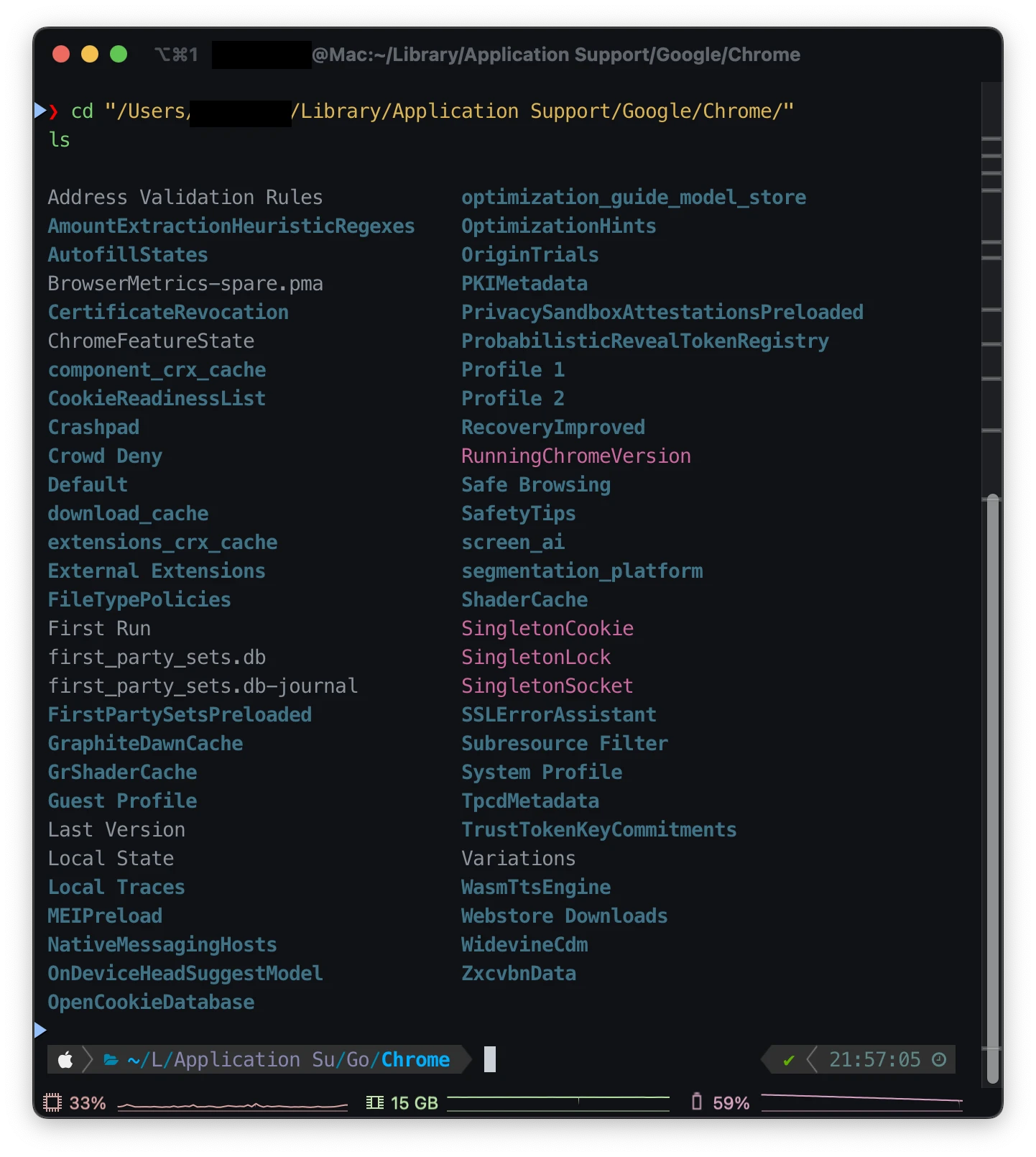The width and height of the screenshot is (1036, 1157).
Task: Click the Apple logo in the prompt
Action: tap(65, 1060)
